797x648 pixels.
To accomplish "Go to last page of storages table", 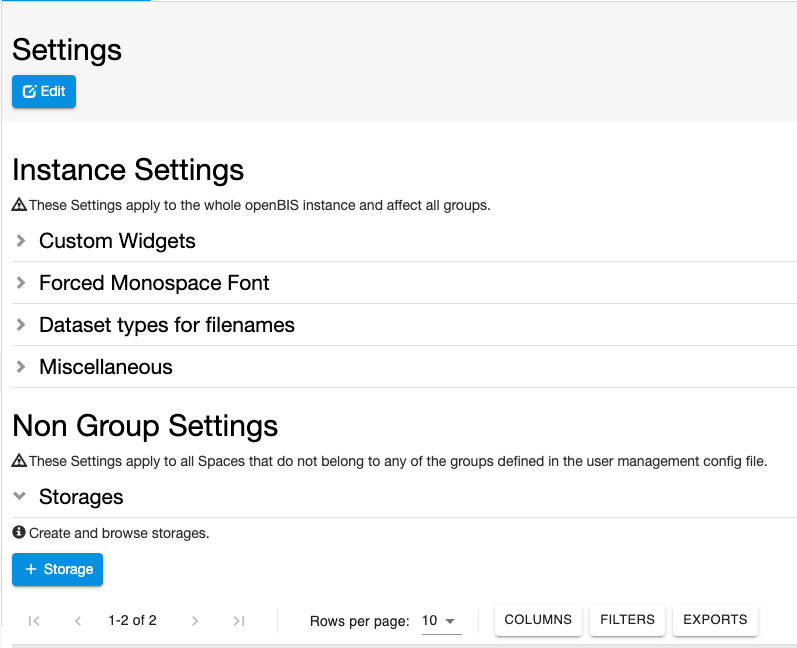I will coord(239,621).
